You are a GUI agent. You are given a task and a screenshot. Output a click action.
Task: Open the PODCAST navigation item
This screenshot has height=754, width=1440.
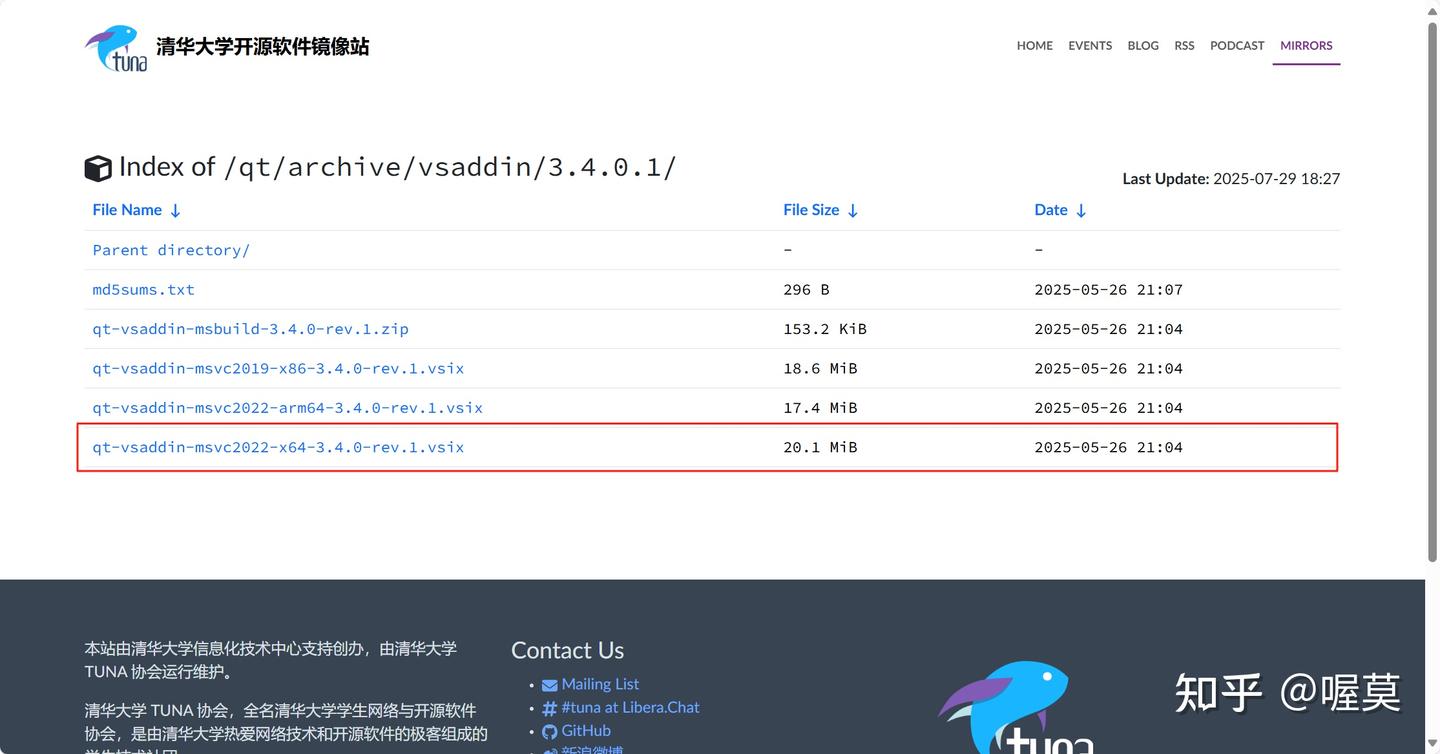click(x=1237, y=45)
